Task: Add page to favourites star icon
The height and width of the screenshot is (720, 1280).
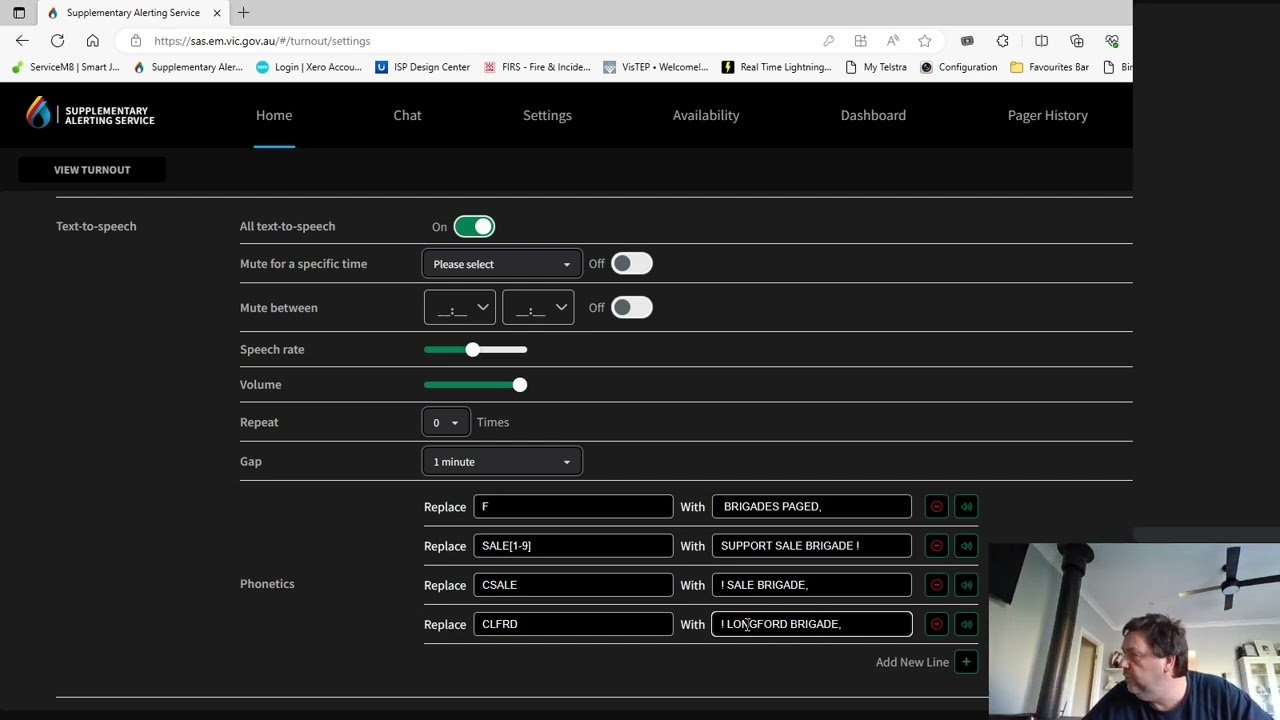Action: [x=925, y=41]
